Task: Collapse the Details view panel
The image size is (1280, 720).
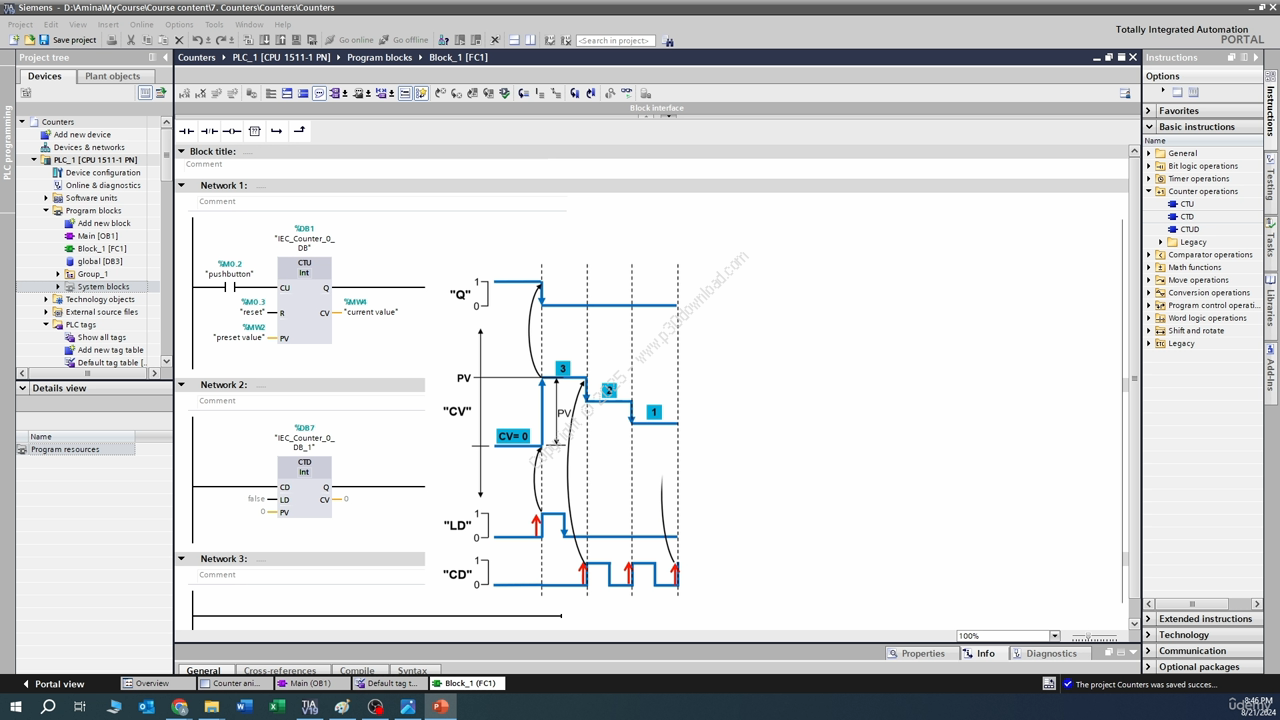Action: pyautogui.click(x=24, y=388)
